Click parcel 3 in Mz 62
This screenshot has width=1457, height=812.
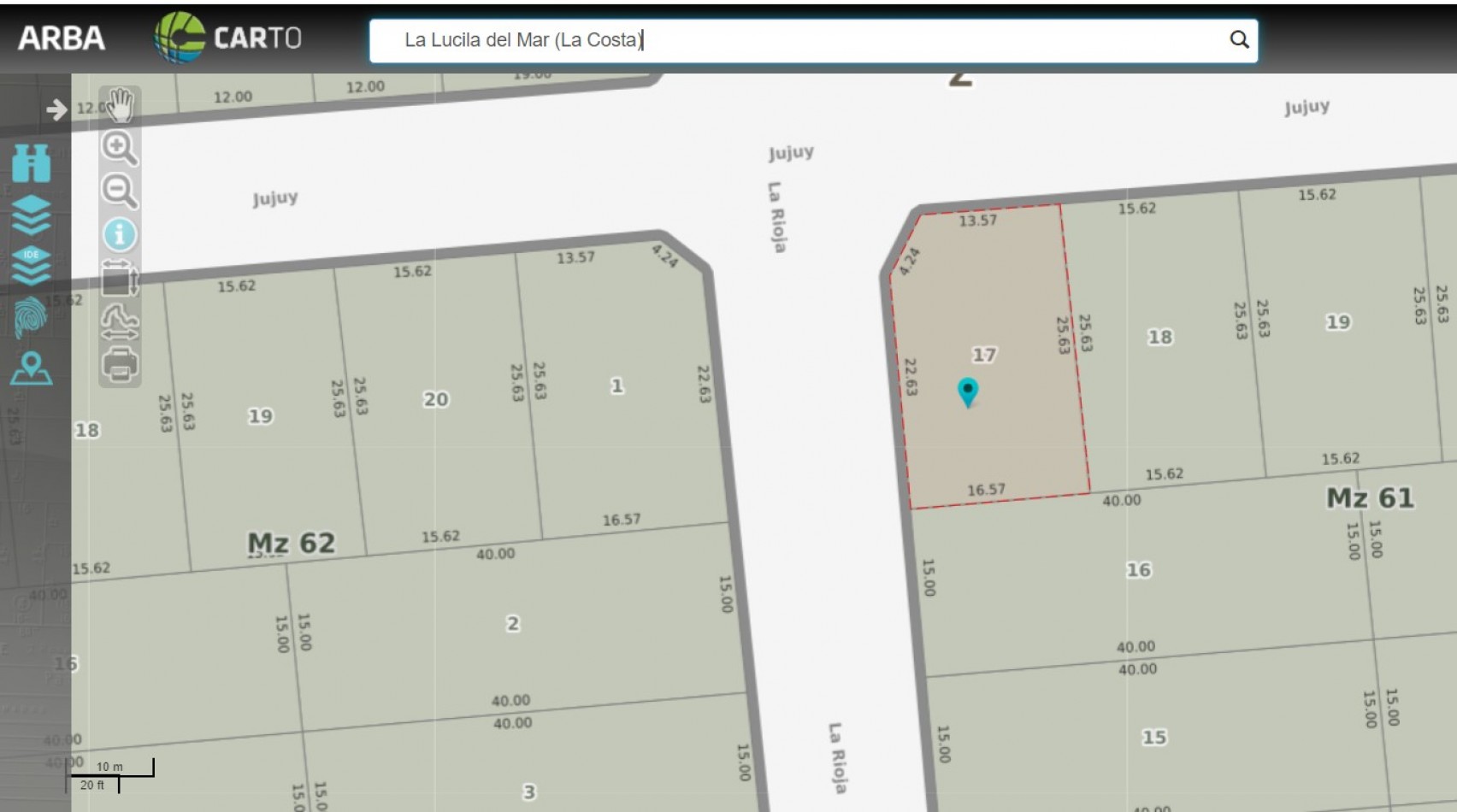pyautogui.click(x=529, y=792)
